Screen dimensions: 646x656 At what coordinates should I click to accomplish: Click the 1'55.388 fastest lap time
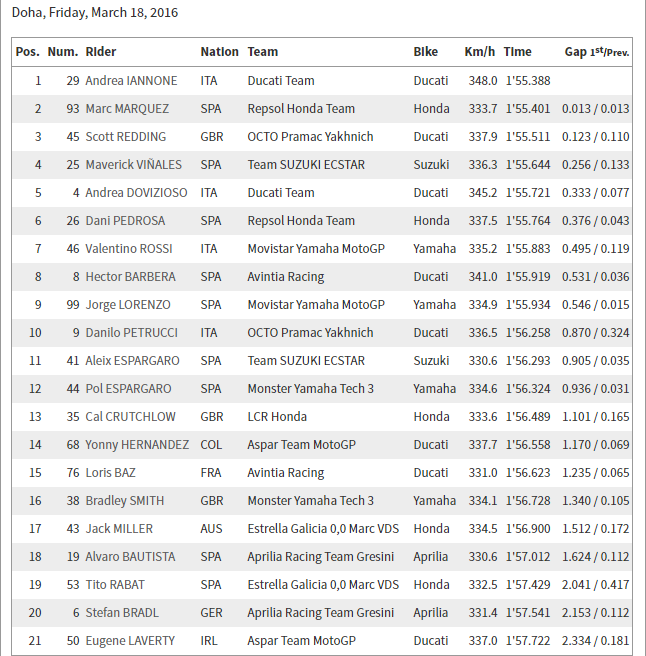click(x=526, y=81)
